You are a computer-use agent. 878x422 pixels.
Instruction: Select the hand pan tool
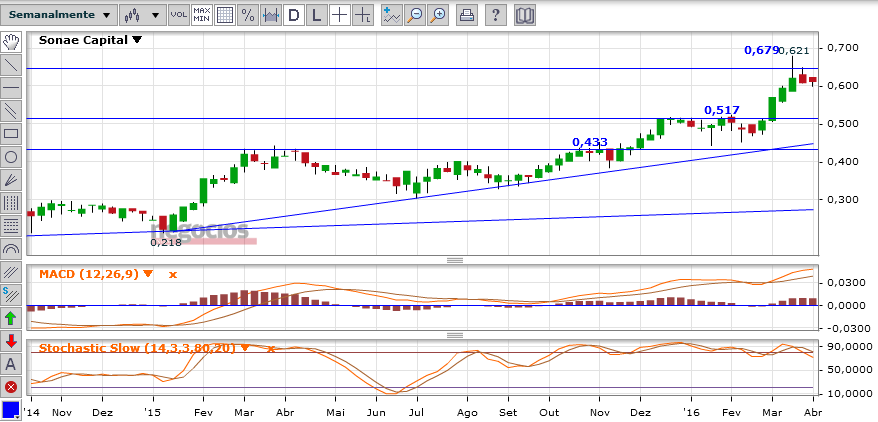point(11,42)
